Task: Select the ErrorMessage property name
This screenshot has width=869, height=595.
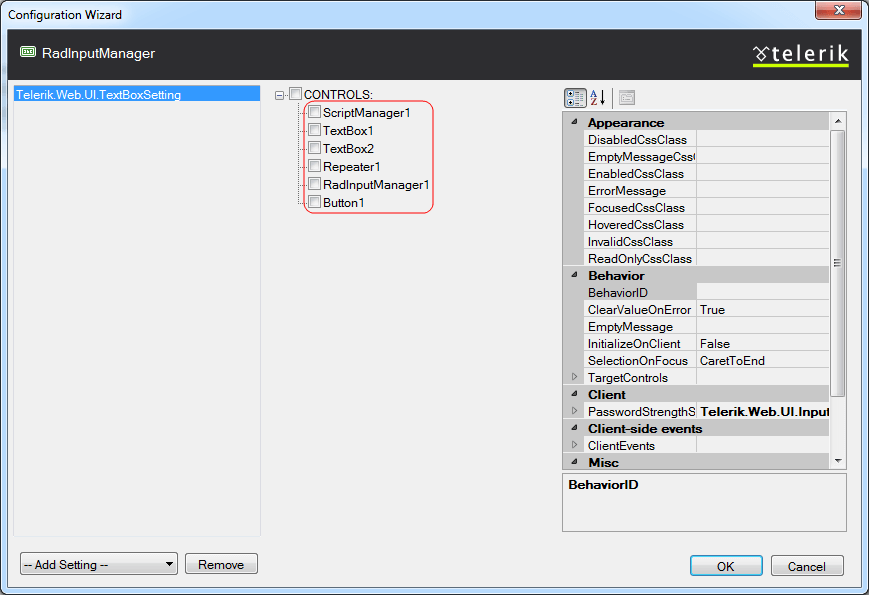Action: coord(627,191)
